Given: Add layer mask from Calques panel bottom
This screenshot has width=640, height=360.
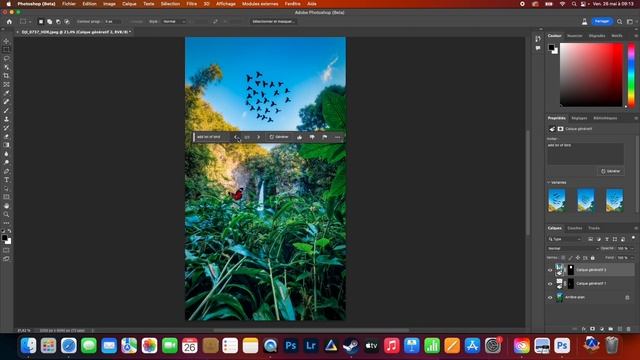Looking at the screenshot, I should point(593,329).
